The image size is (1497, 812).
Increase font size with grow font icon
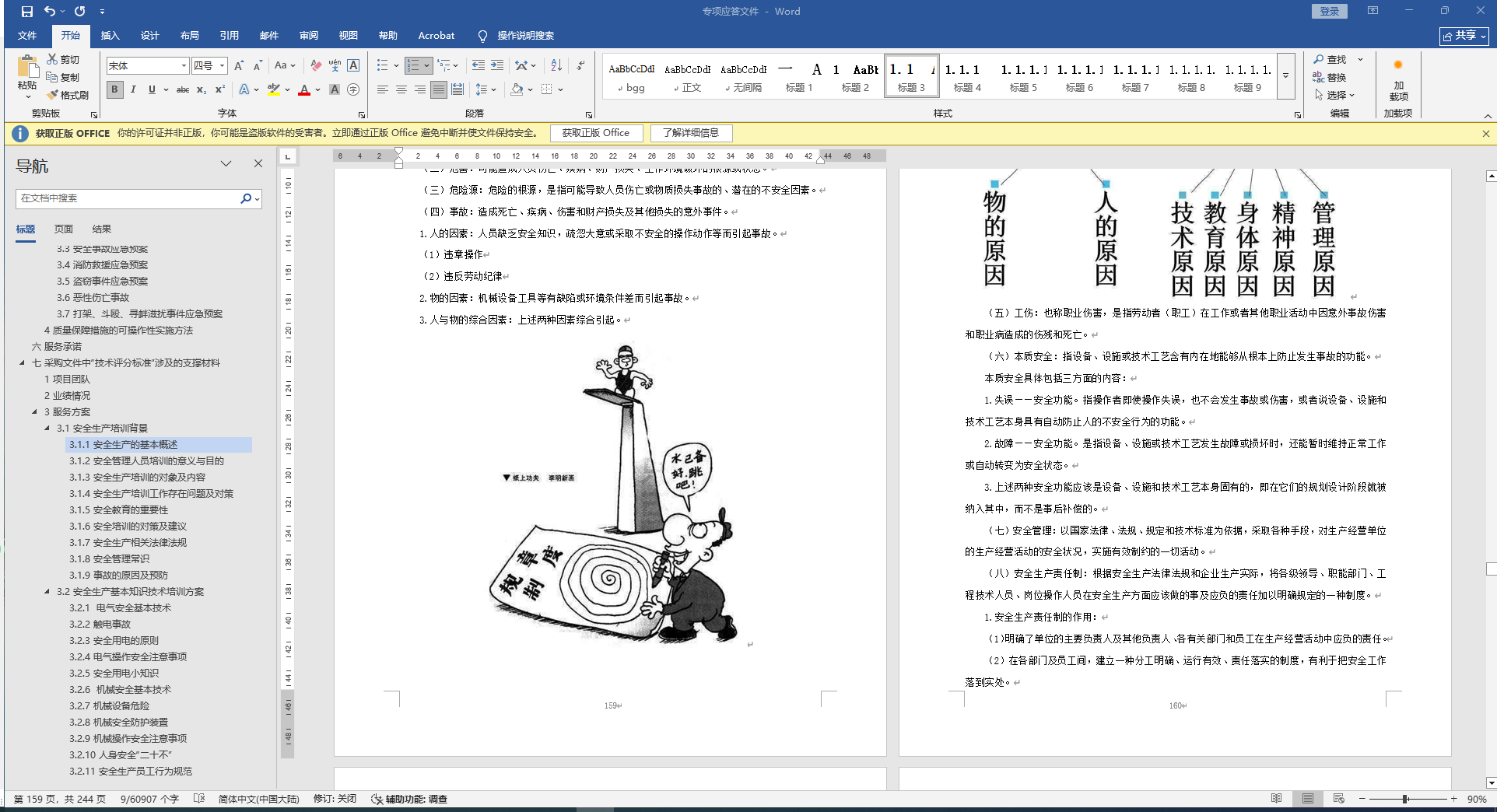pos(239,66)
